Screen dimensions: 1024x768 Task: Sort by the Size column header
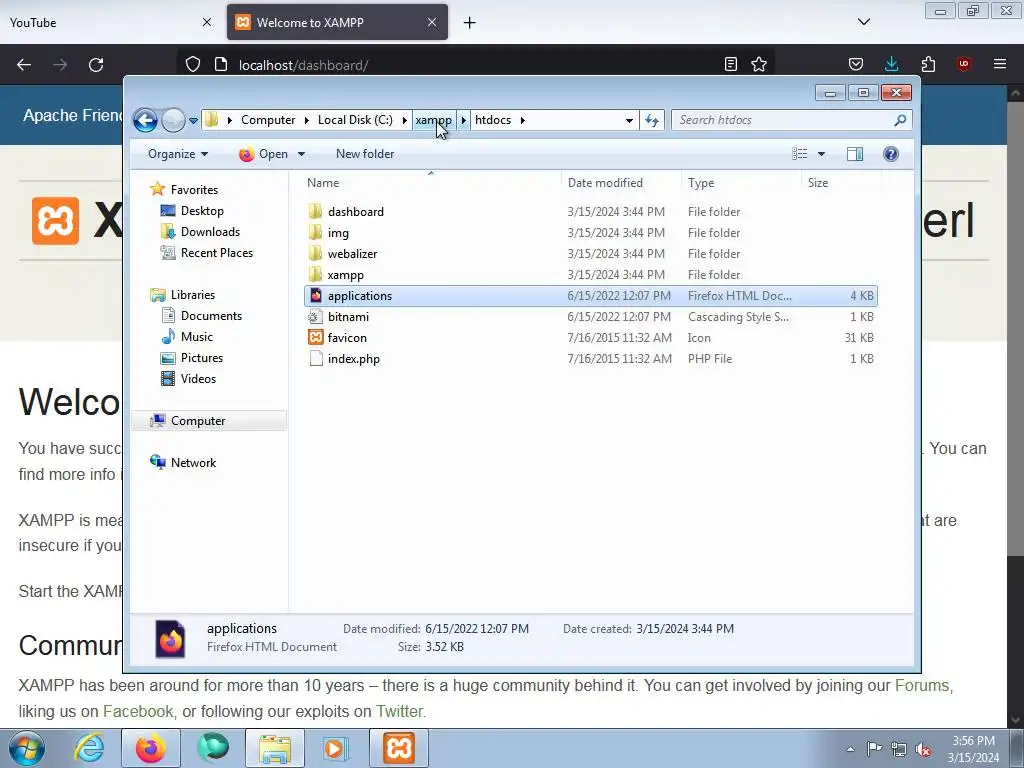tap(840, 183)
